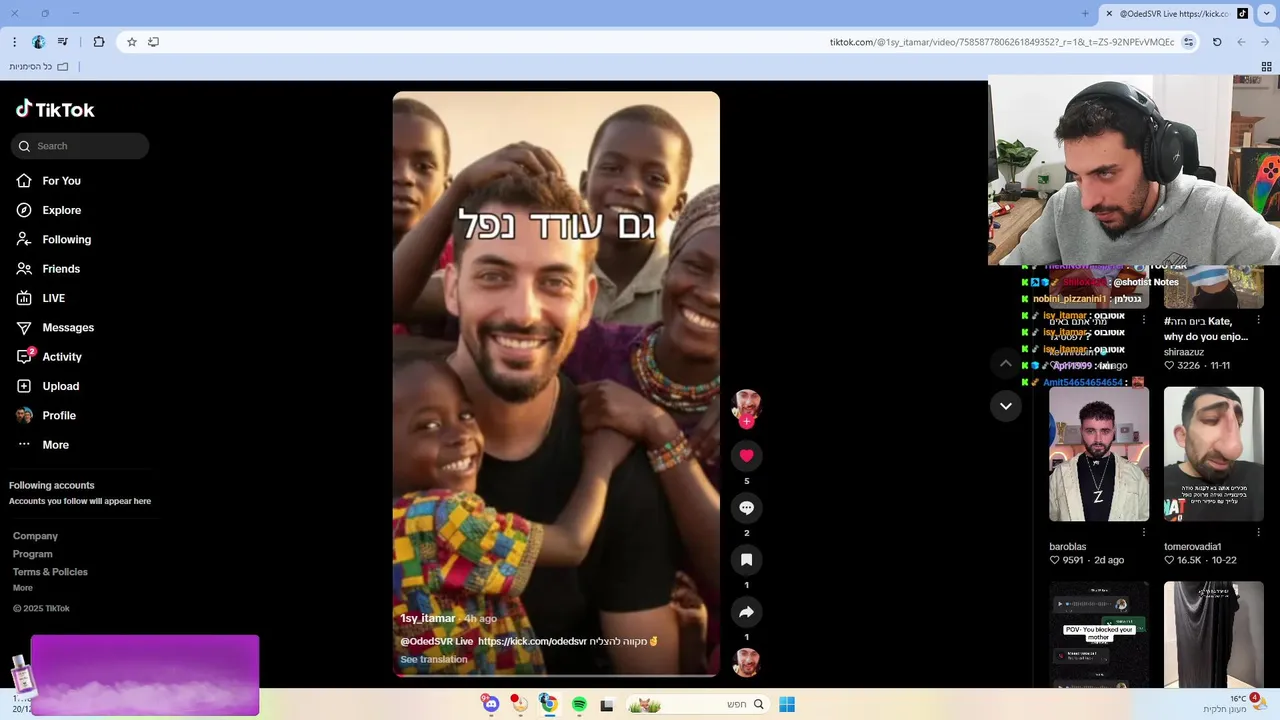Click the footer More link

click(23, 588)
